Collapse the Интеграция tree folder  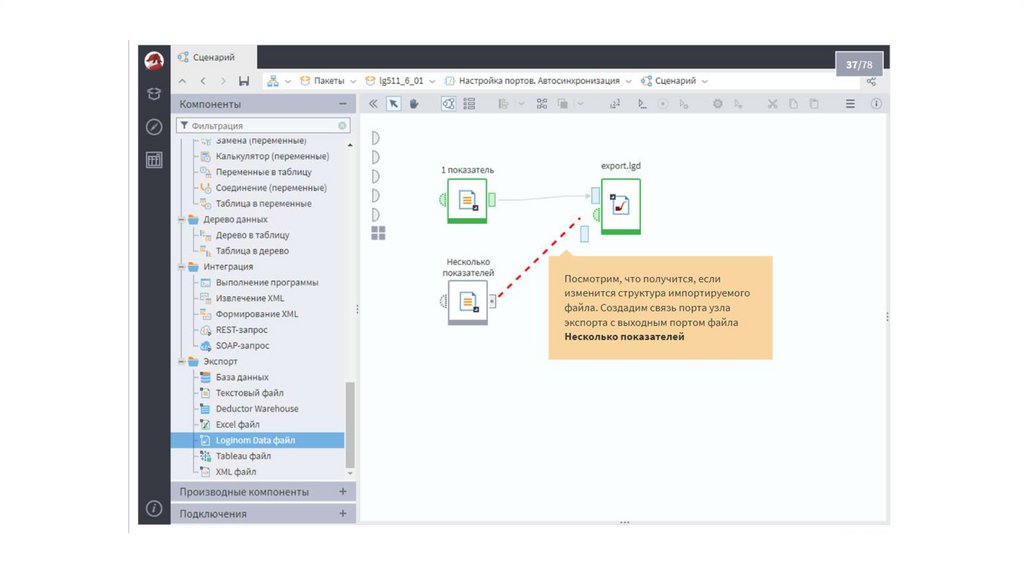coord(181,267)
